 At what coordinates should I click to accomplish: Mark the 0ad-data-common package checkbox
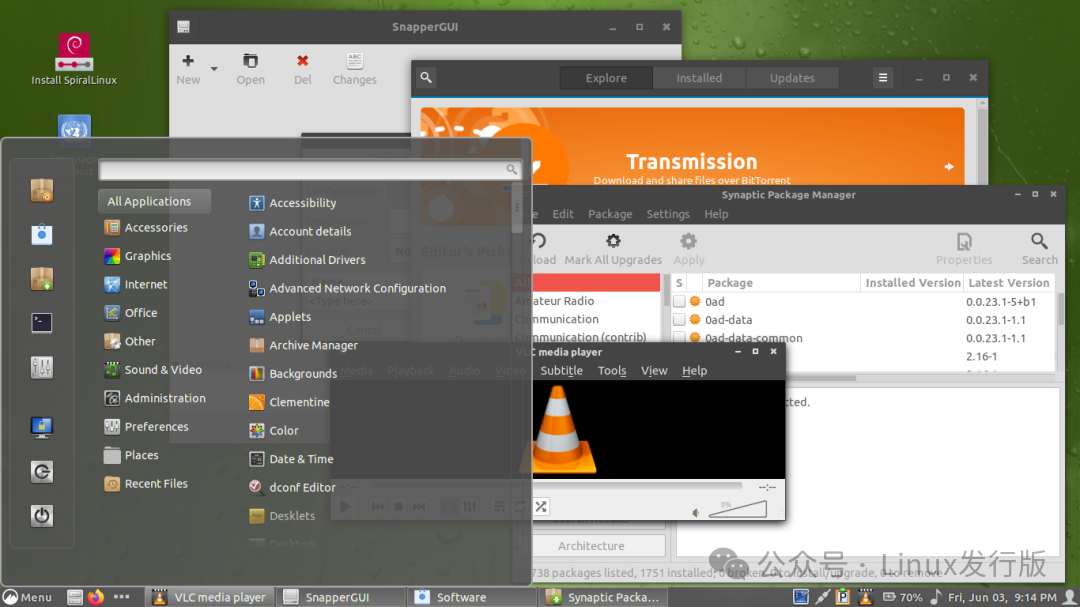pyautogui.click(x=679, y=337)
